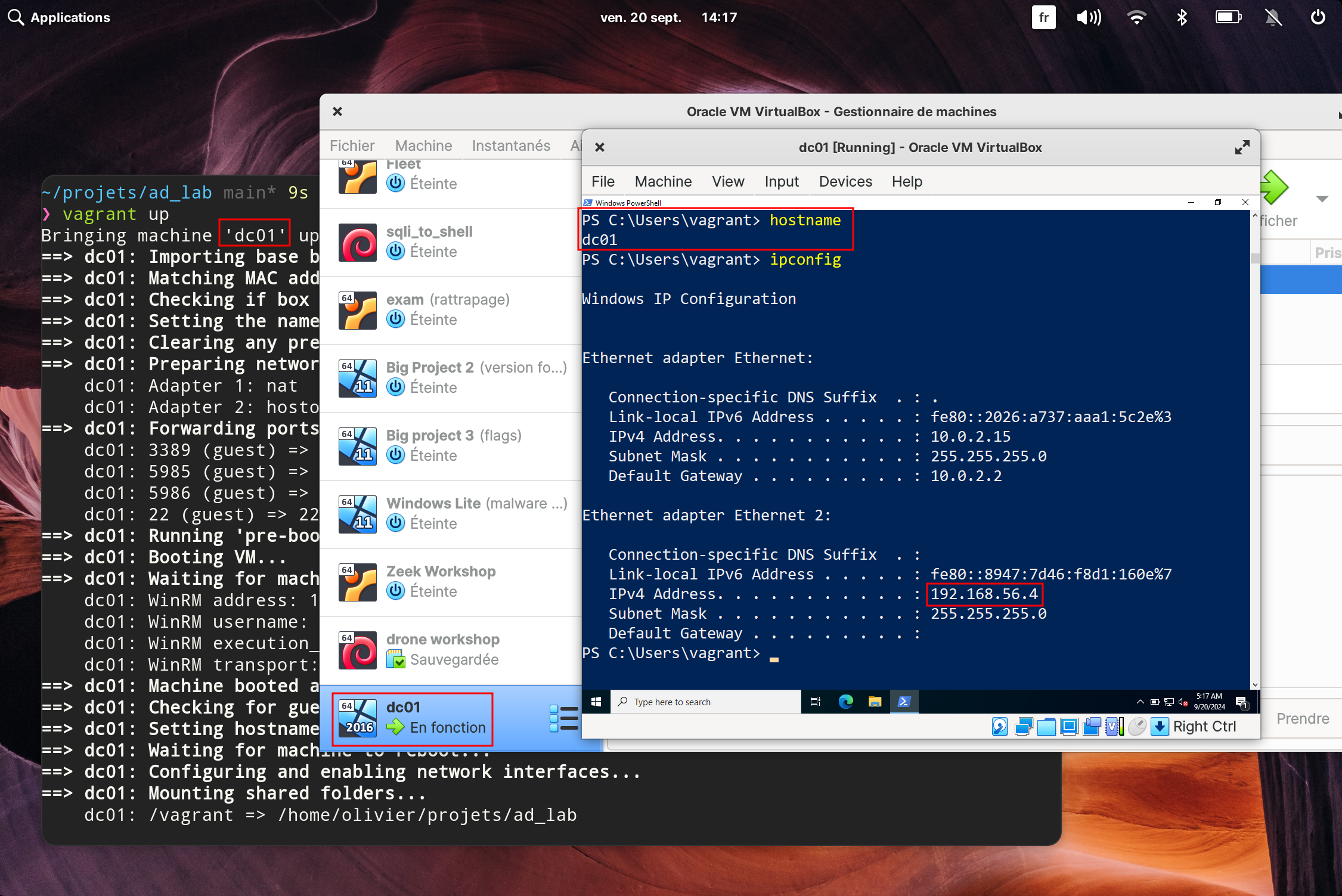Click the PowerShell taskbar icon in VM
The width and height of the screenshot is (1342, 896).
(x=903, y=701)
